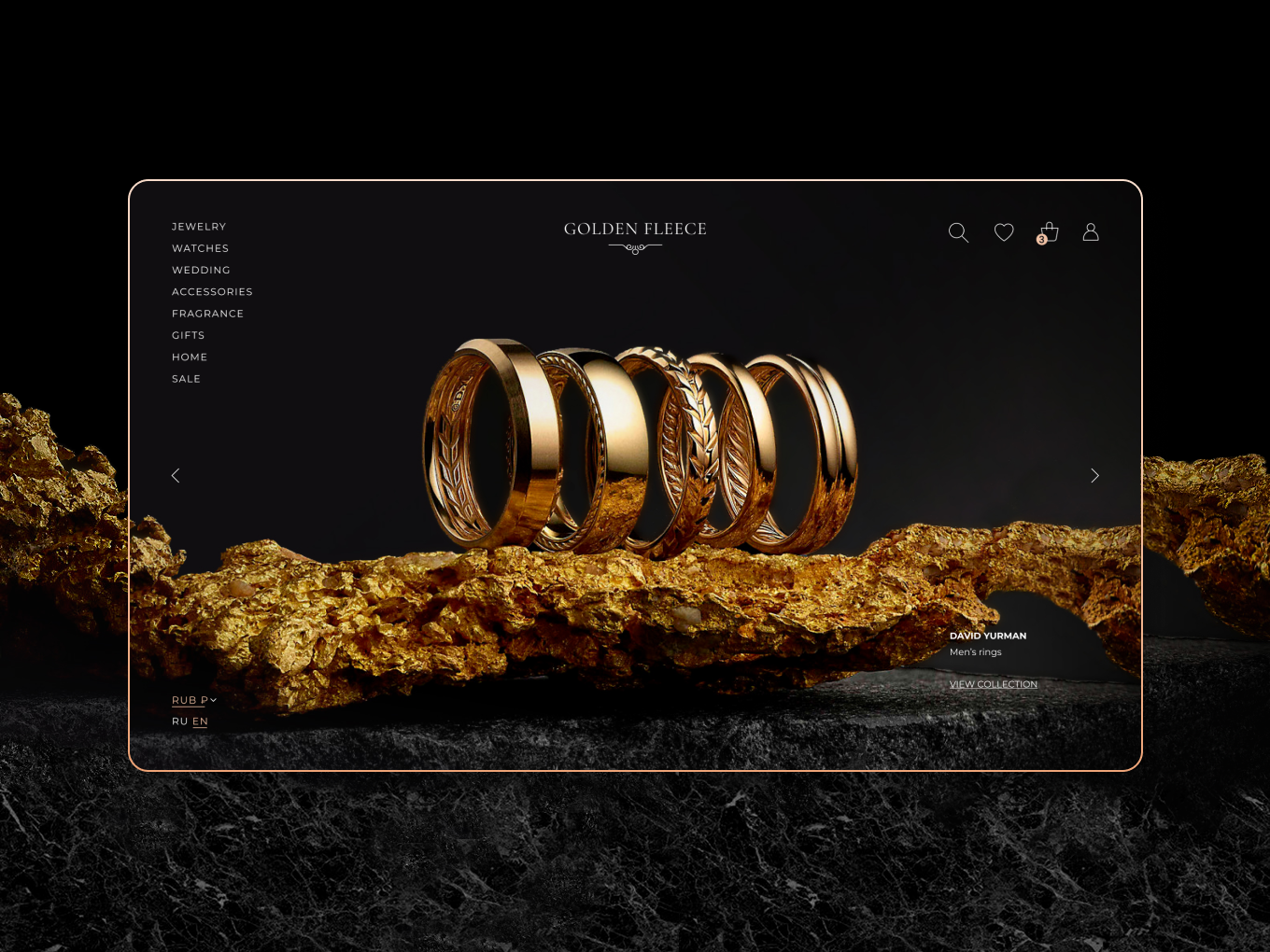Image resolution: width=1270 pixels, height=952 pixels.
Task: Click the View Collection link
Action: pos(993,684)
